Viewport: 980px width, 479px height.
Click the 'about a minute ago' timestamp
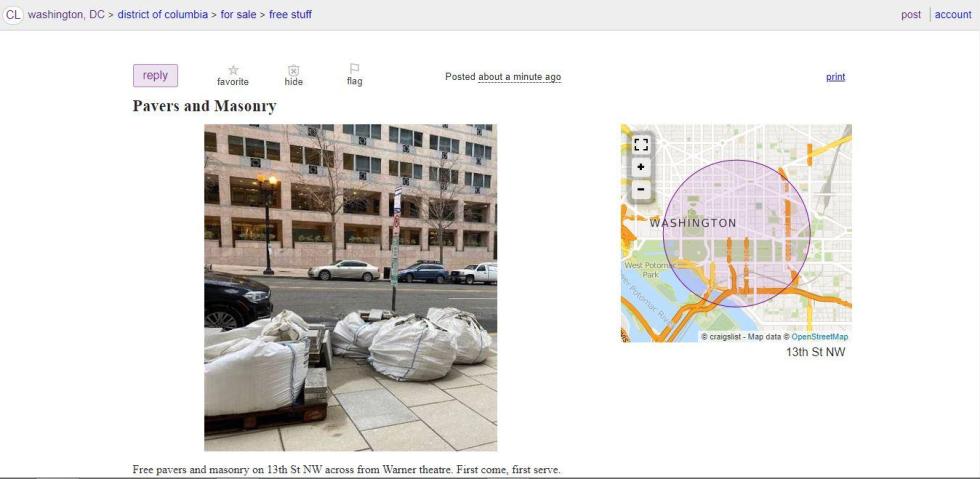coord(519,77)
